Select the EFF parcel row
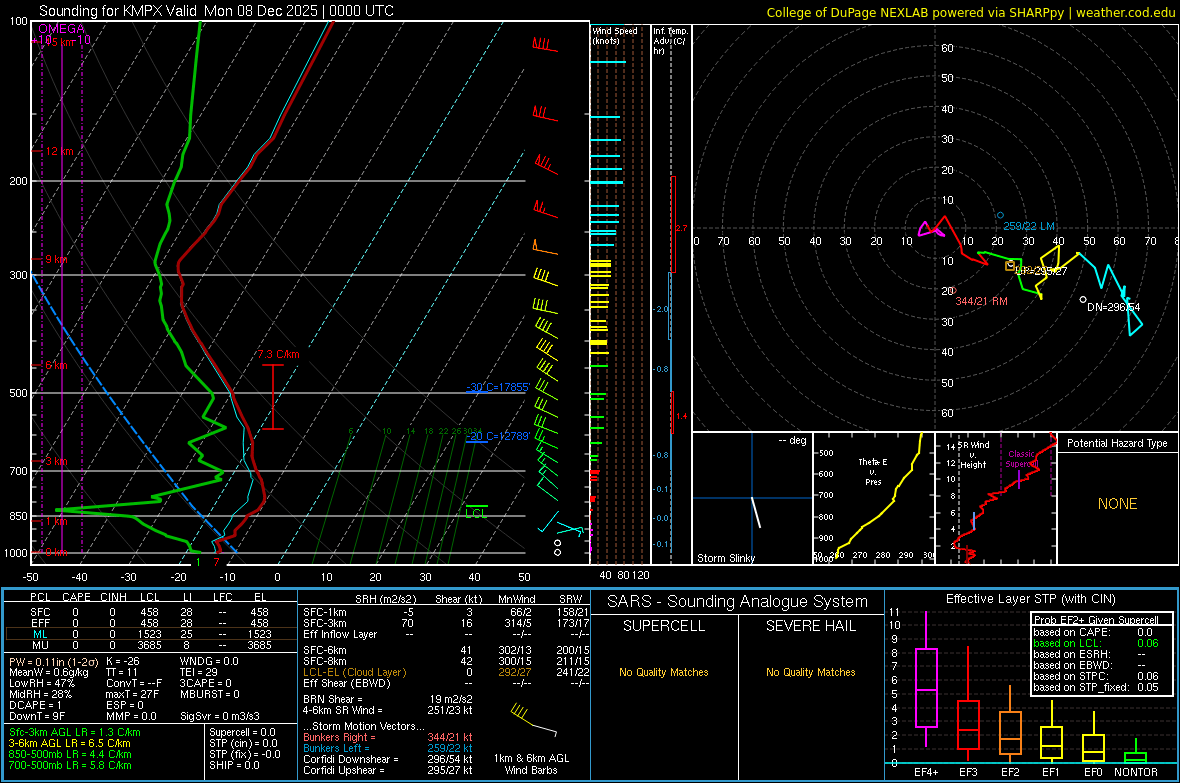1180x783 pixels. point(150,623)
